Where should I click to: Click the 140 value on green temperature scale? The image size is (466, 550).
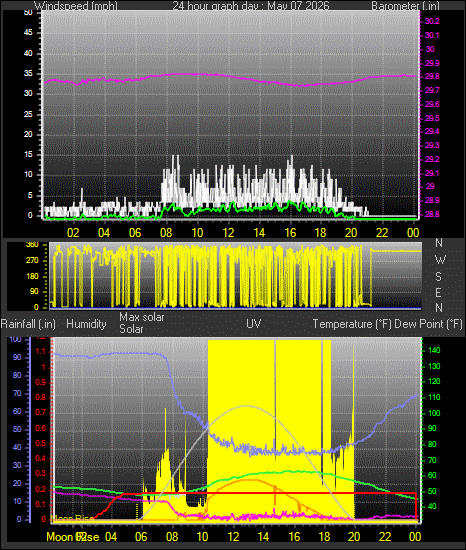[x=434, y=350]
